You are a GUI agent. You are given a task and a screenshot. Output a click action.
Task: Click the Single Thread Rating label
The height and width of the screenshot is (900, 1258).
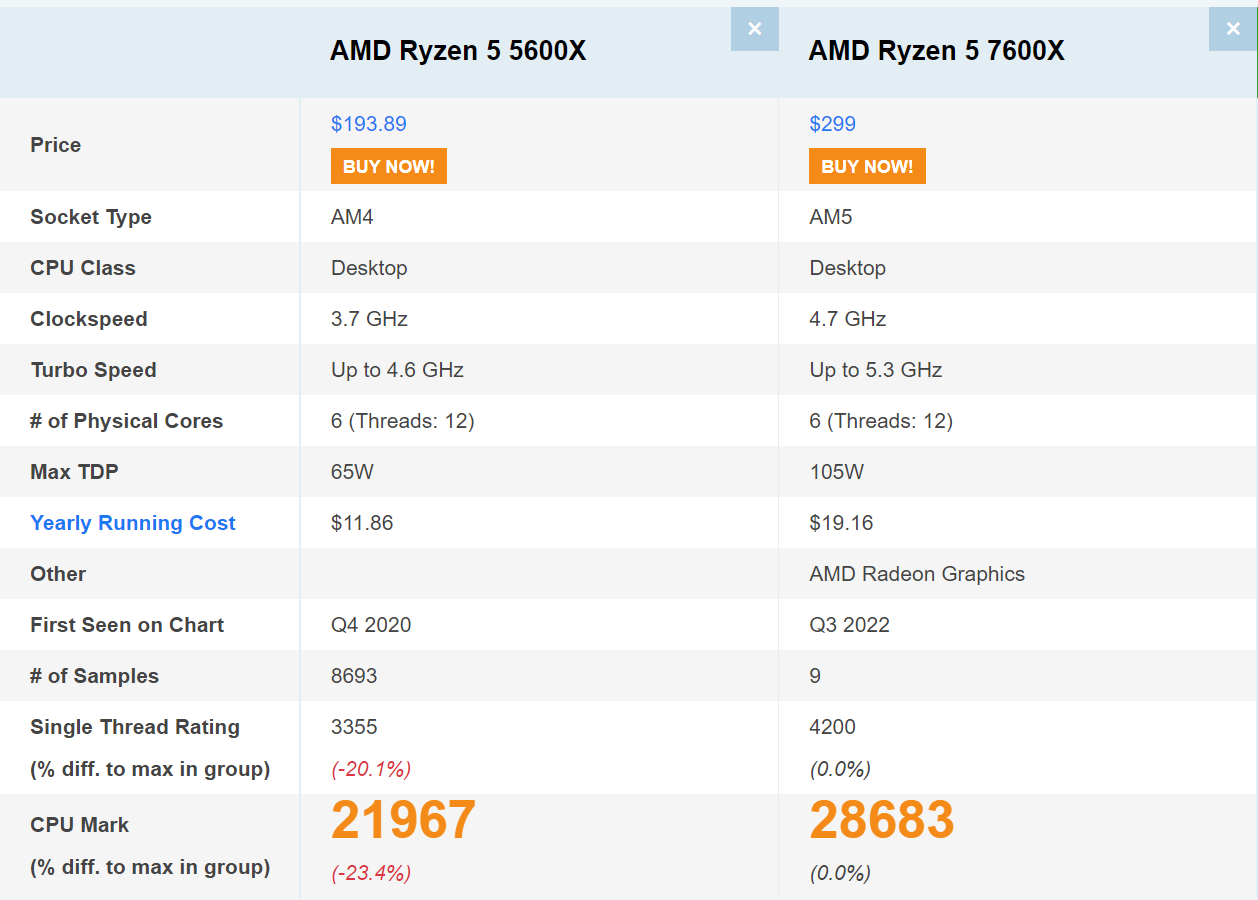(135, 727)
